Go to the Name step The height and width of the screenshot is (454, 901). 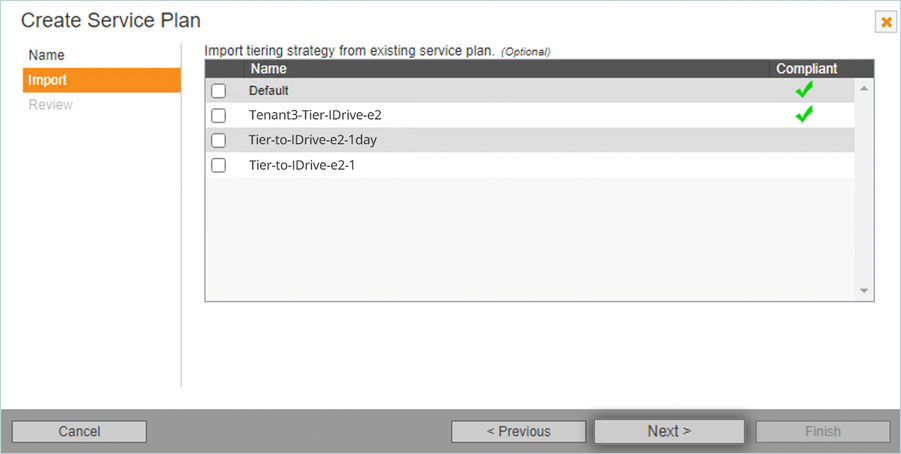(x=47, y=55)
